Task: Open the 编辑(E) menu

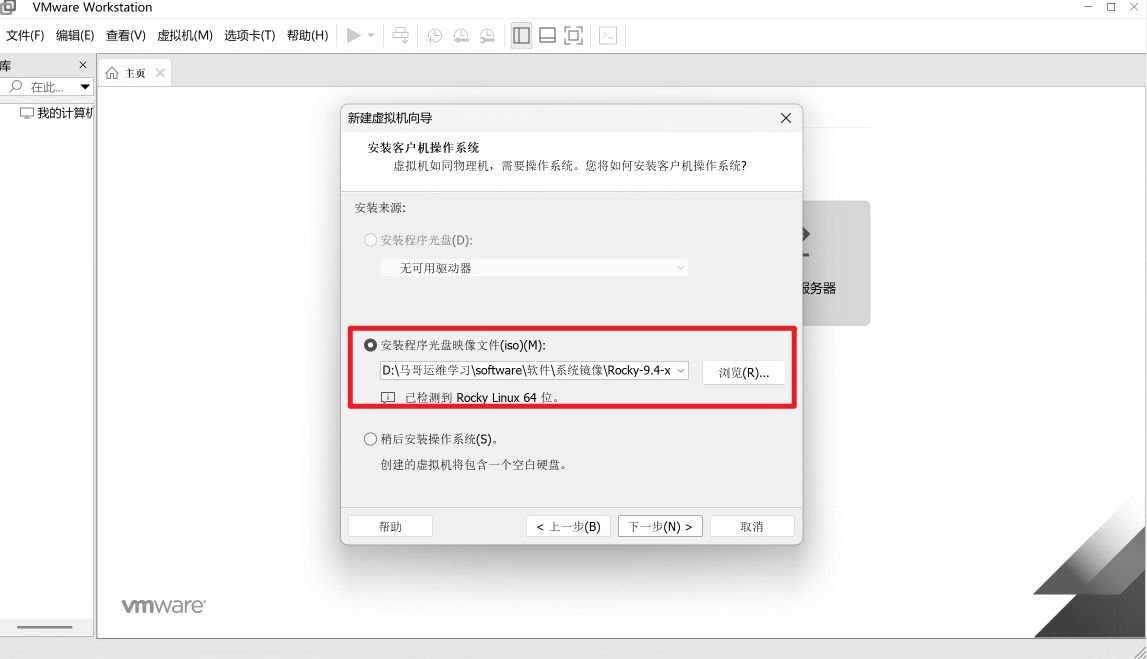Action: 75,35
